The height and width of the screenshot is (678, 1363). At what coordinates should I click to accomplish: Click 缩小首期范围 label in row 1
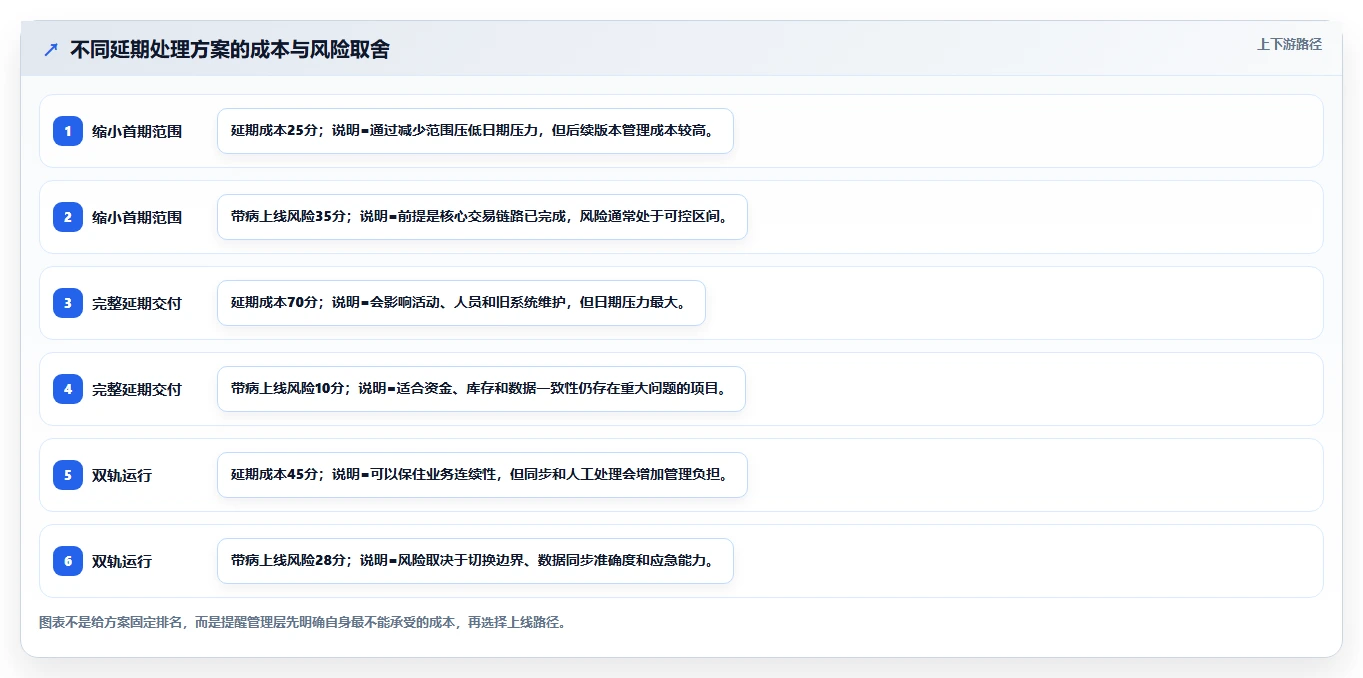pyautogui.click(x=137, y=131)
